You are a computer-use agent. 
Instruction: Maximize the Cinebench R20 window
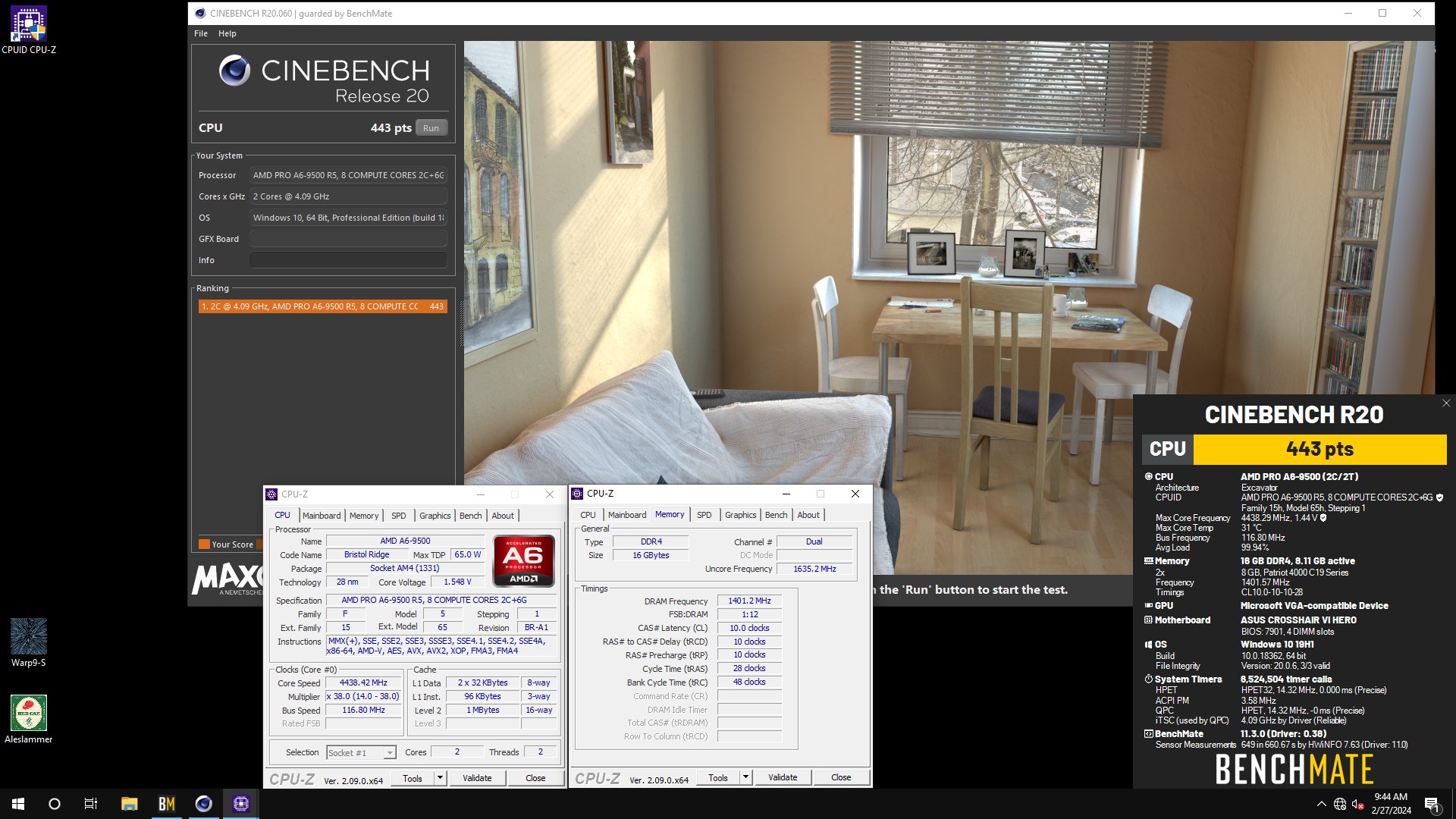[1382, 14]
